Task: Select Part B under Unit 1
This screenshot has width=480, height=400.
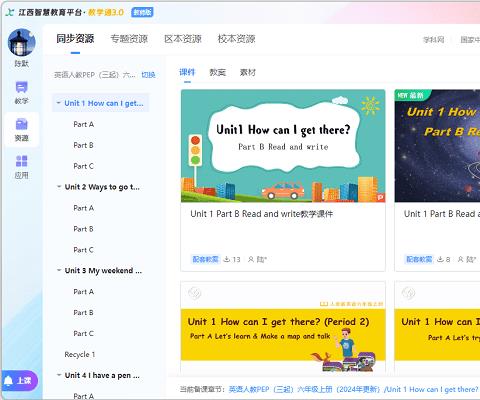Action: (x=83, y=145)
